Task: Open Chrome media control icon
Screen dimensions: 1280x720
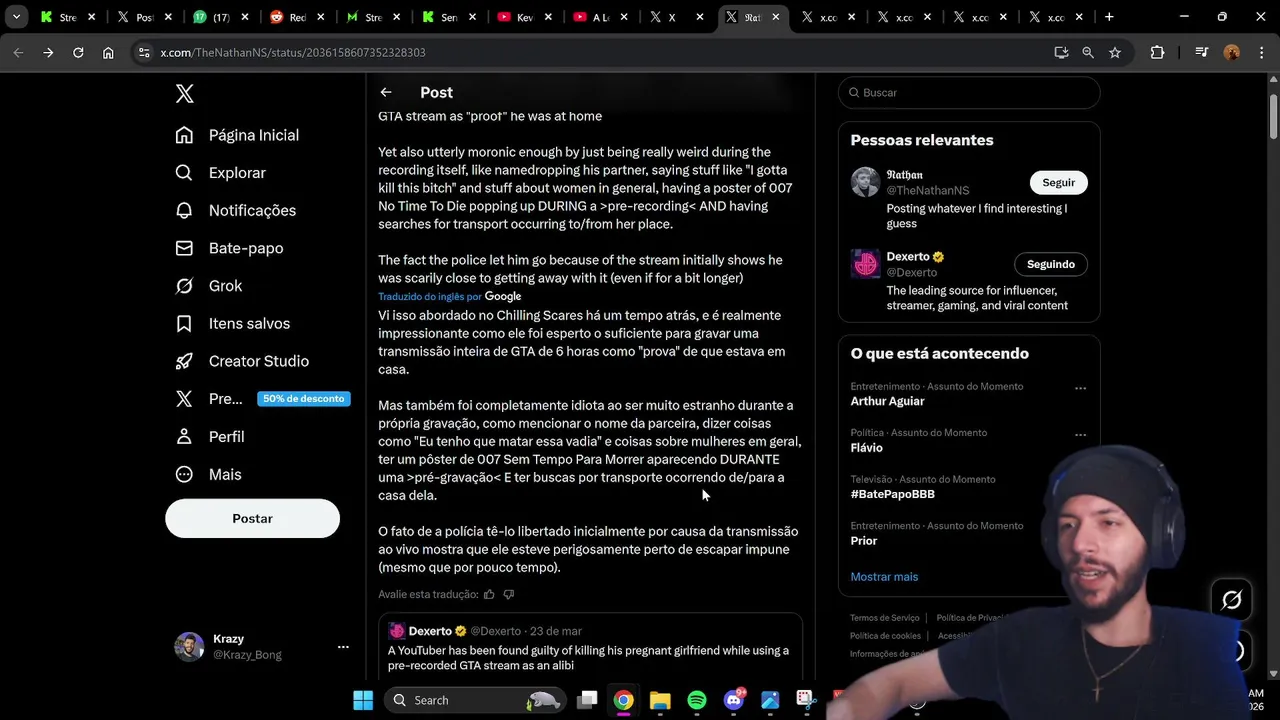Action: coord(1202,52)
